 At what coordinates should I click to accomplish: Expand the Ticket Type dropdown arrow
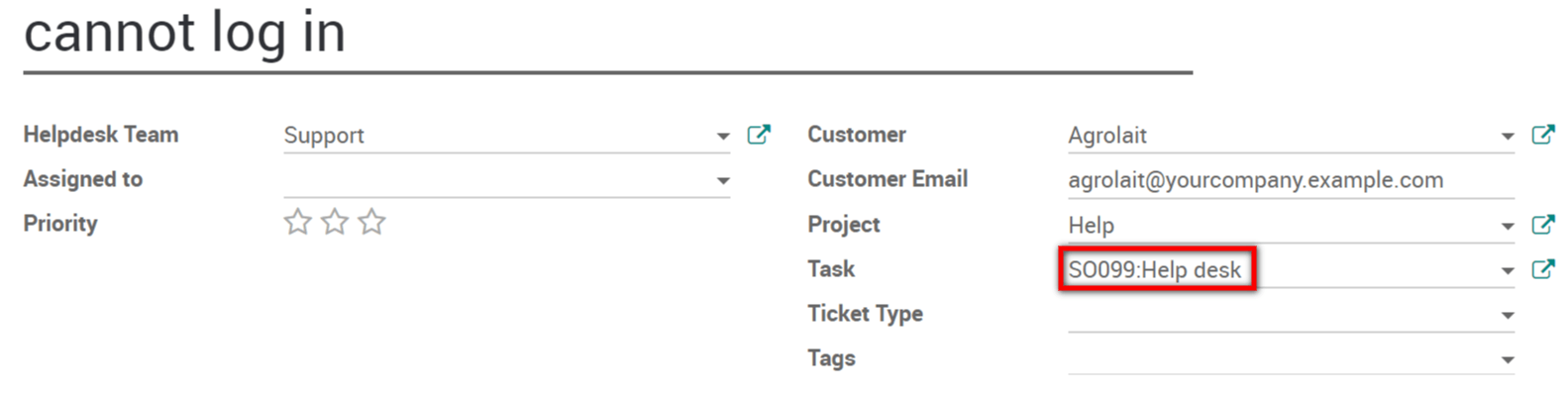coord(1508,316)
